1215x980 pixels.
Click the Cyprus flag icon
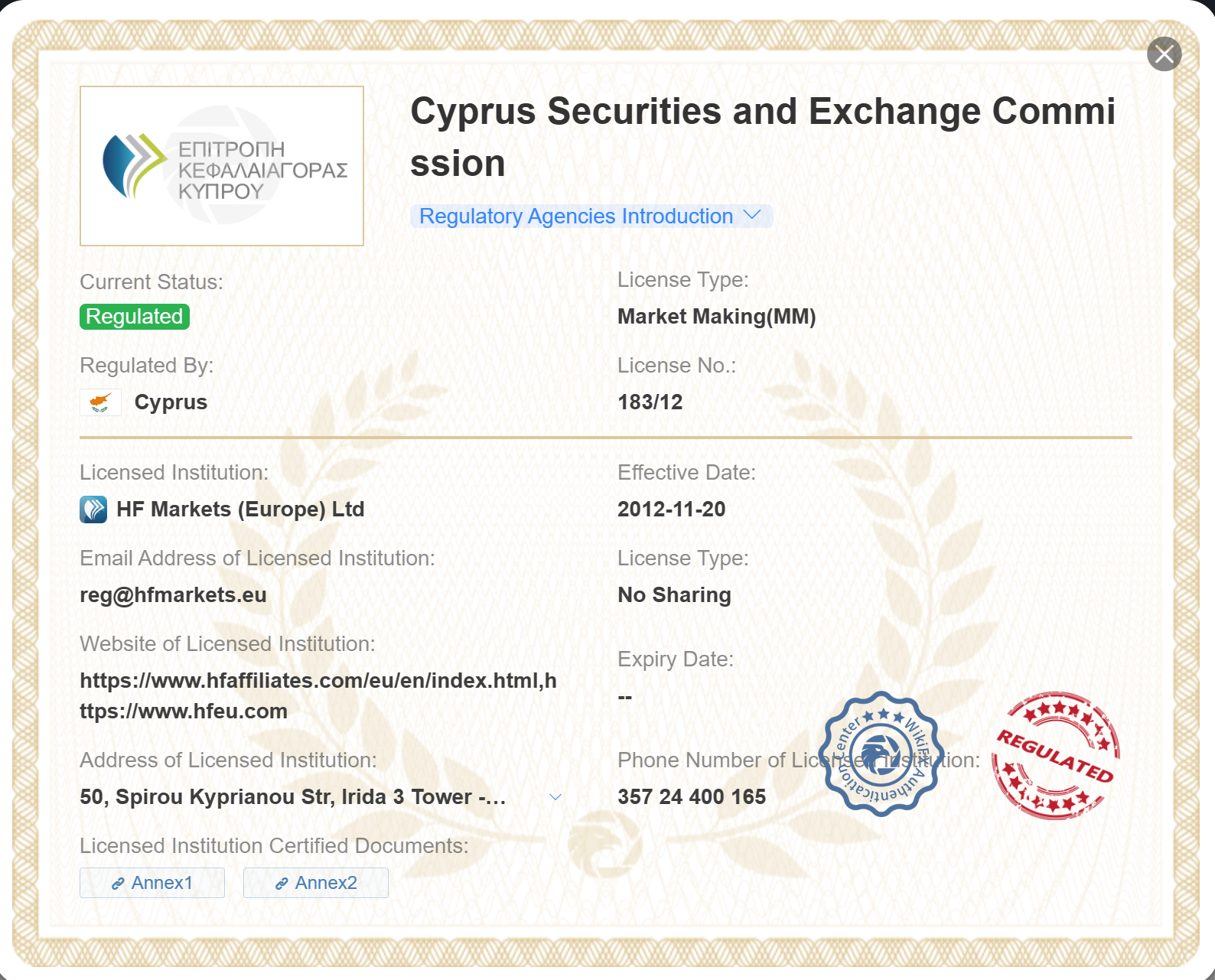[x=101, y=402]
